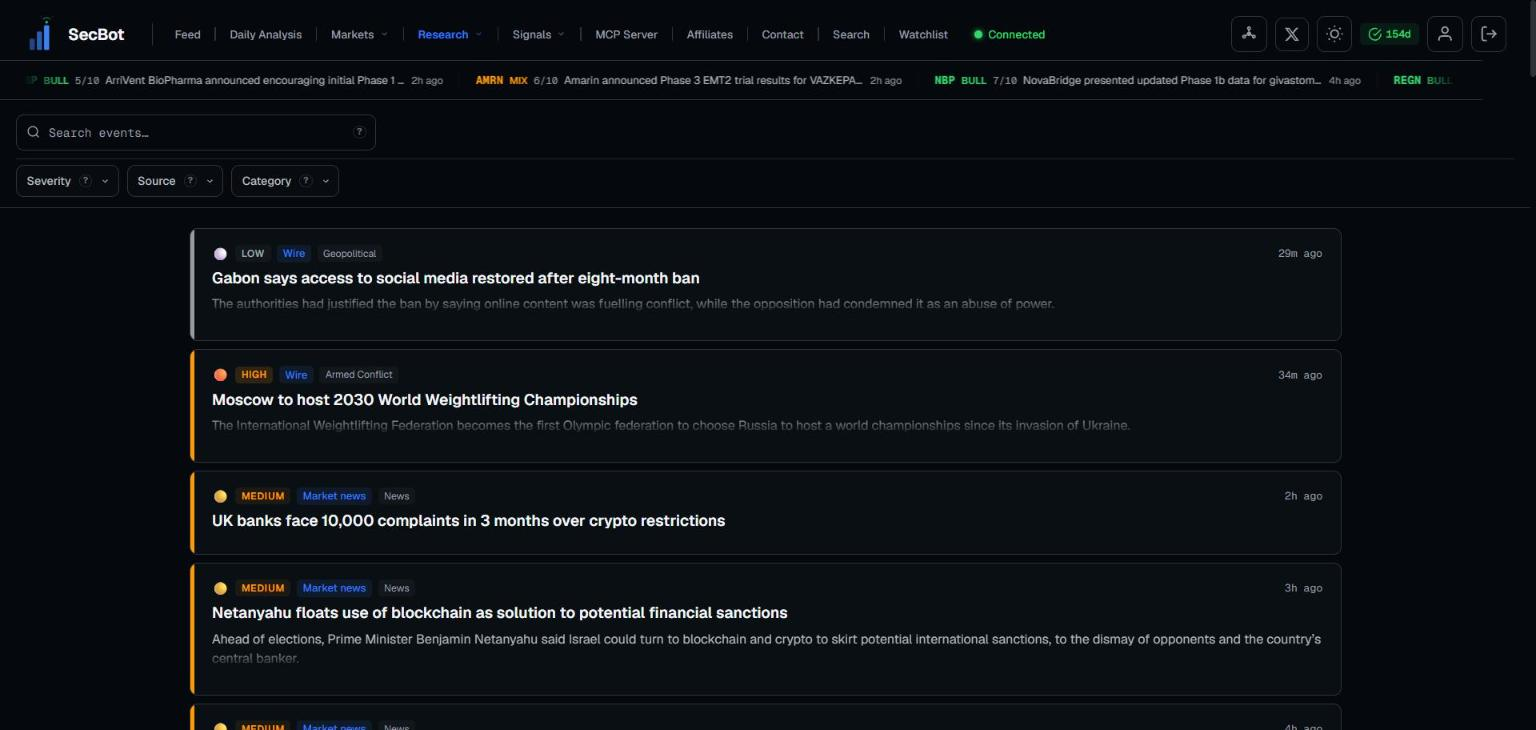This screenshot has height=730, width=1536.
Task: Click the magnifier icon in Search events
Action: point(34,132)
